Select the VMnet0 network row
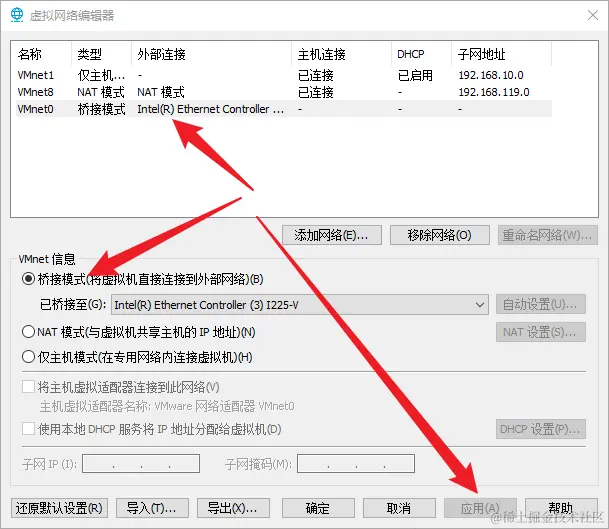This screenshot has height=529, width=609. click(284, 109)
